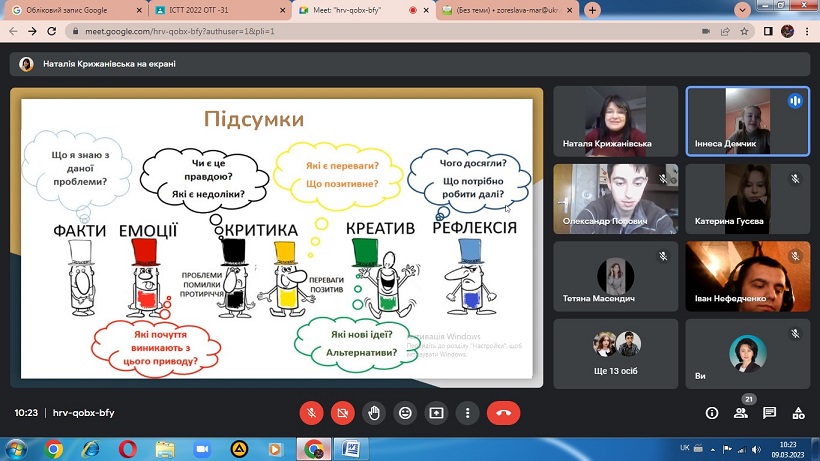Select Тетяна Масендич tile
This screenshot has height=461, width=820.
616,276
